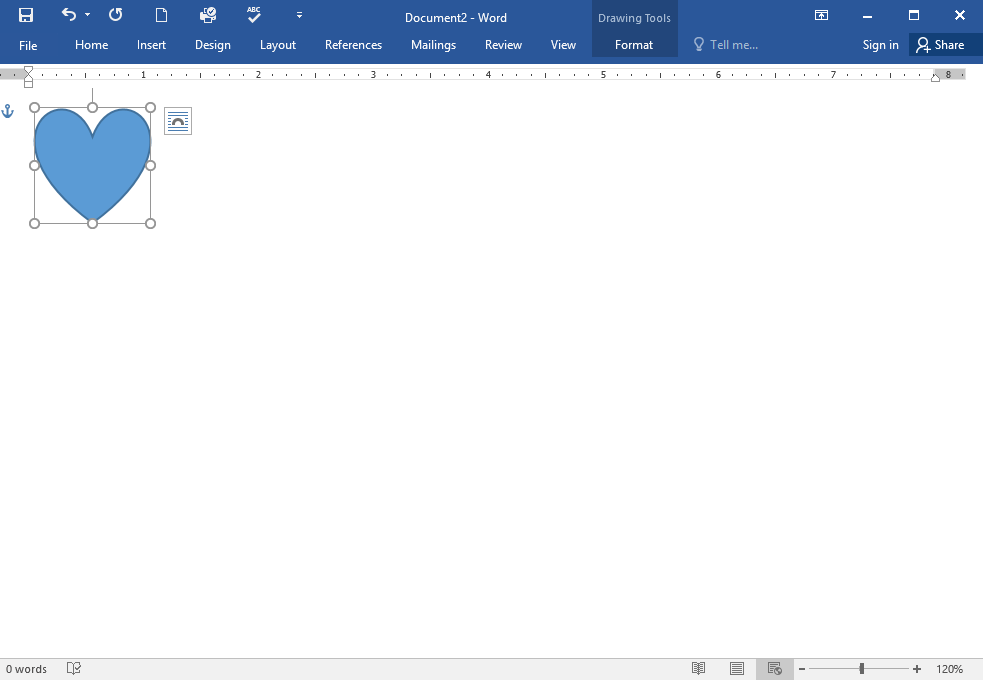Open the References ribbon tab
This screenshot has height=680, width=983.
click(353, 44)
